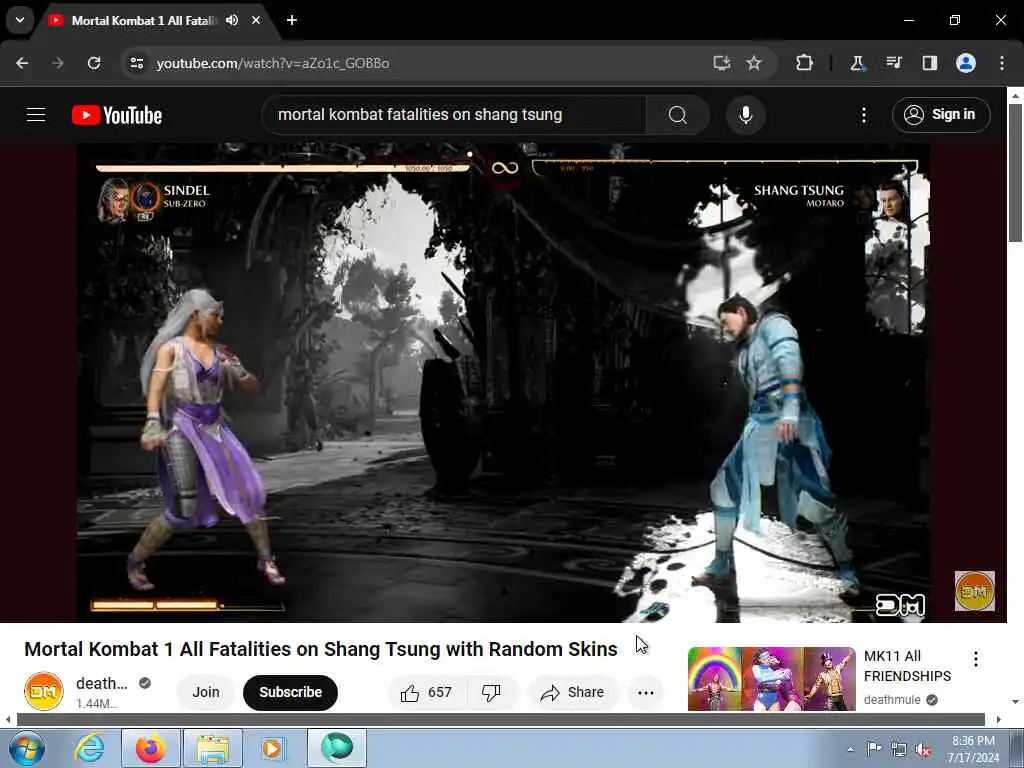The width and height of the screenshot is (1024, 768).
Task: Search with voice microphone button
Action: point(746,115)
